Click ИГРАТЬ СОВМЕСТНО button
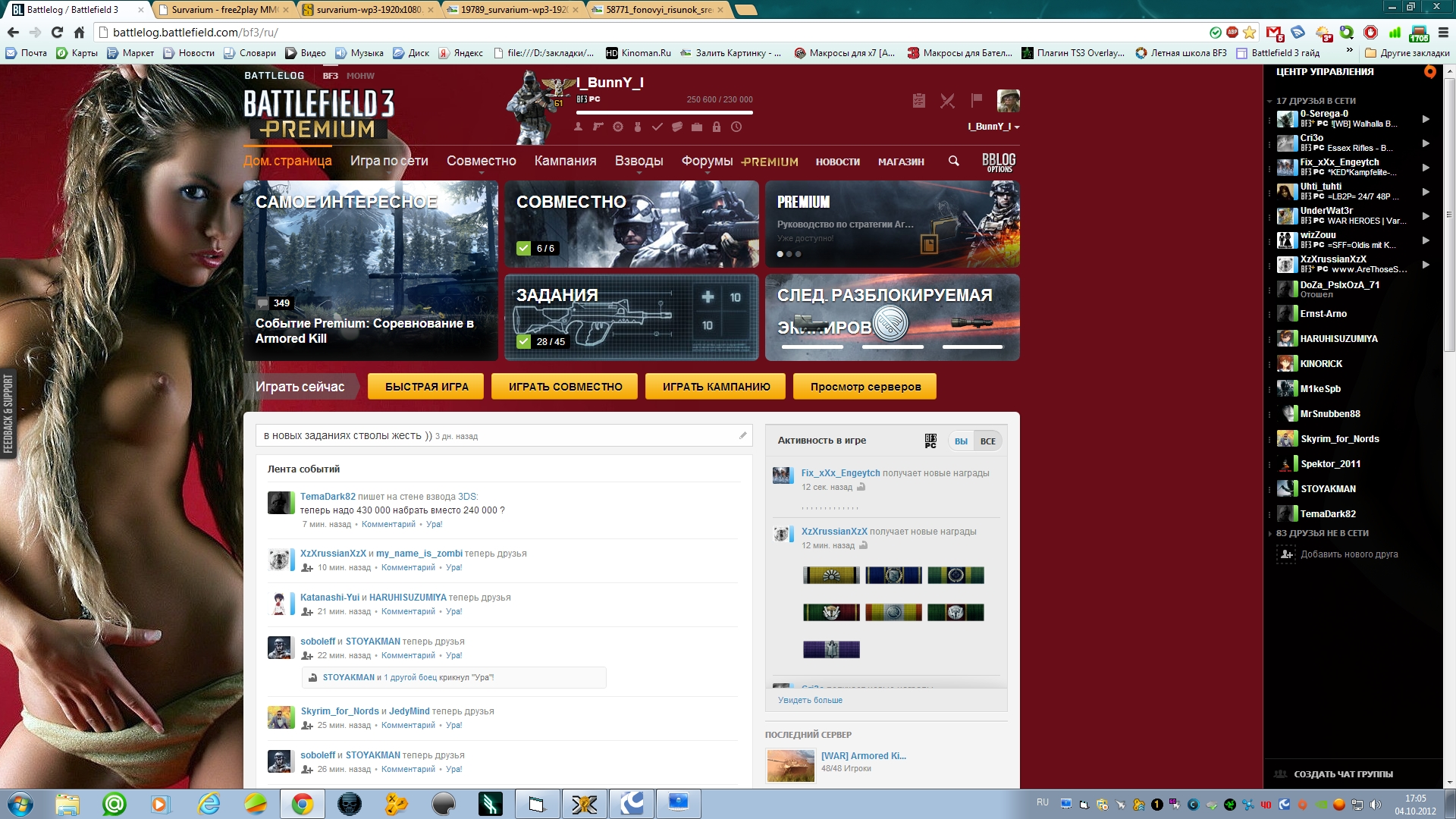 coord(565,387)
